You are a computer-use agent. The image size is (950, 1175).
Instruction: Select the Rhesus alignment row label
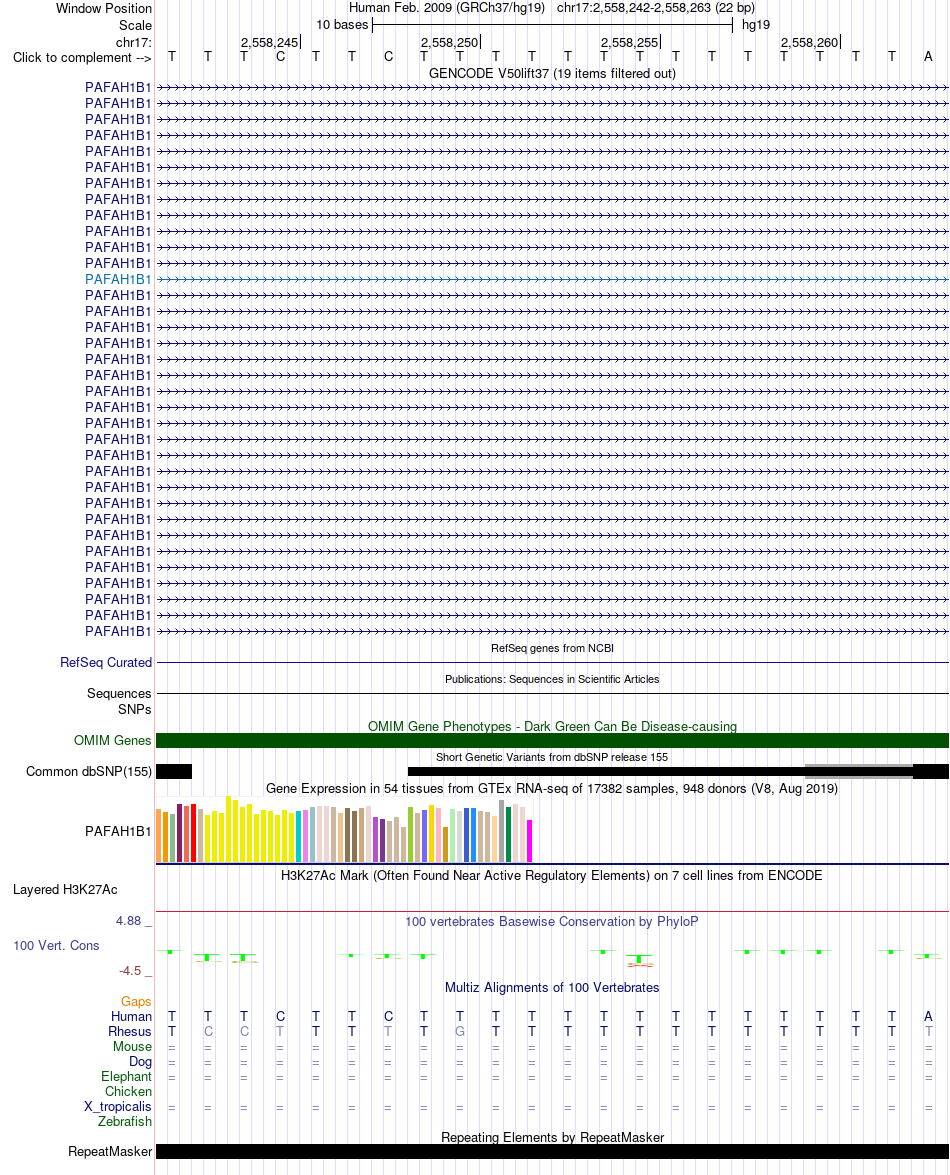pos(130,1031)
